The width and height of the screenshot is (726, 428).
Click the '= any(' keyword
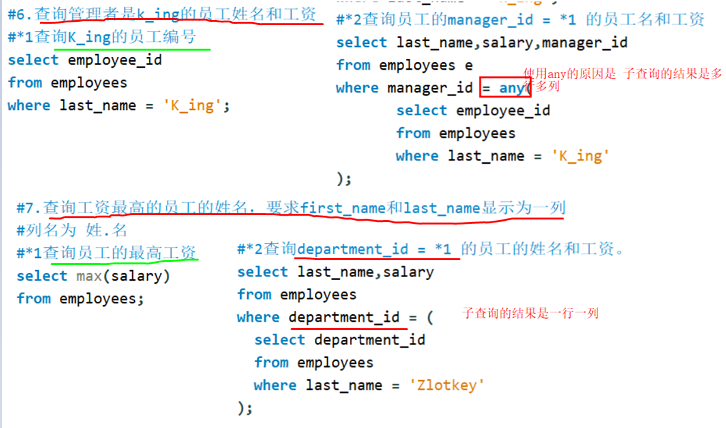(505, 87)
